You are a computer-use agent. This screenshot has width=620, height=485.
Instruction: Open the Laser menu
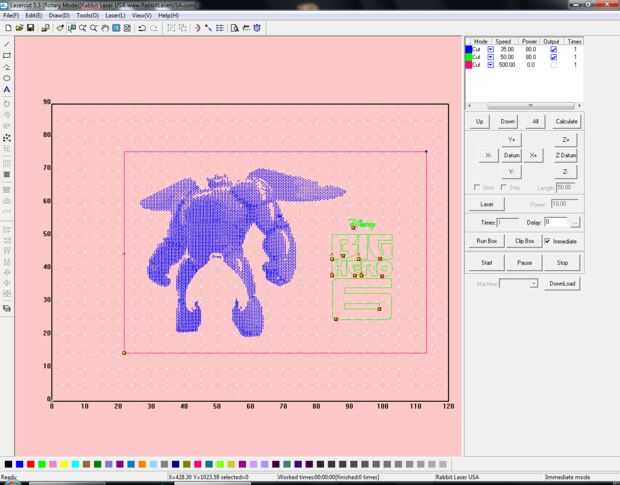click(115, 15)
